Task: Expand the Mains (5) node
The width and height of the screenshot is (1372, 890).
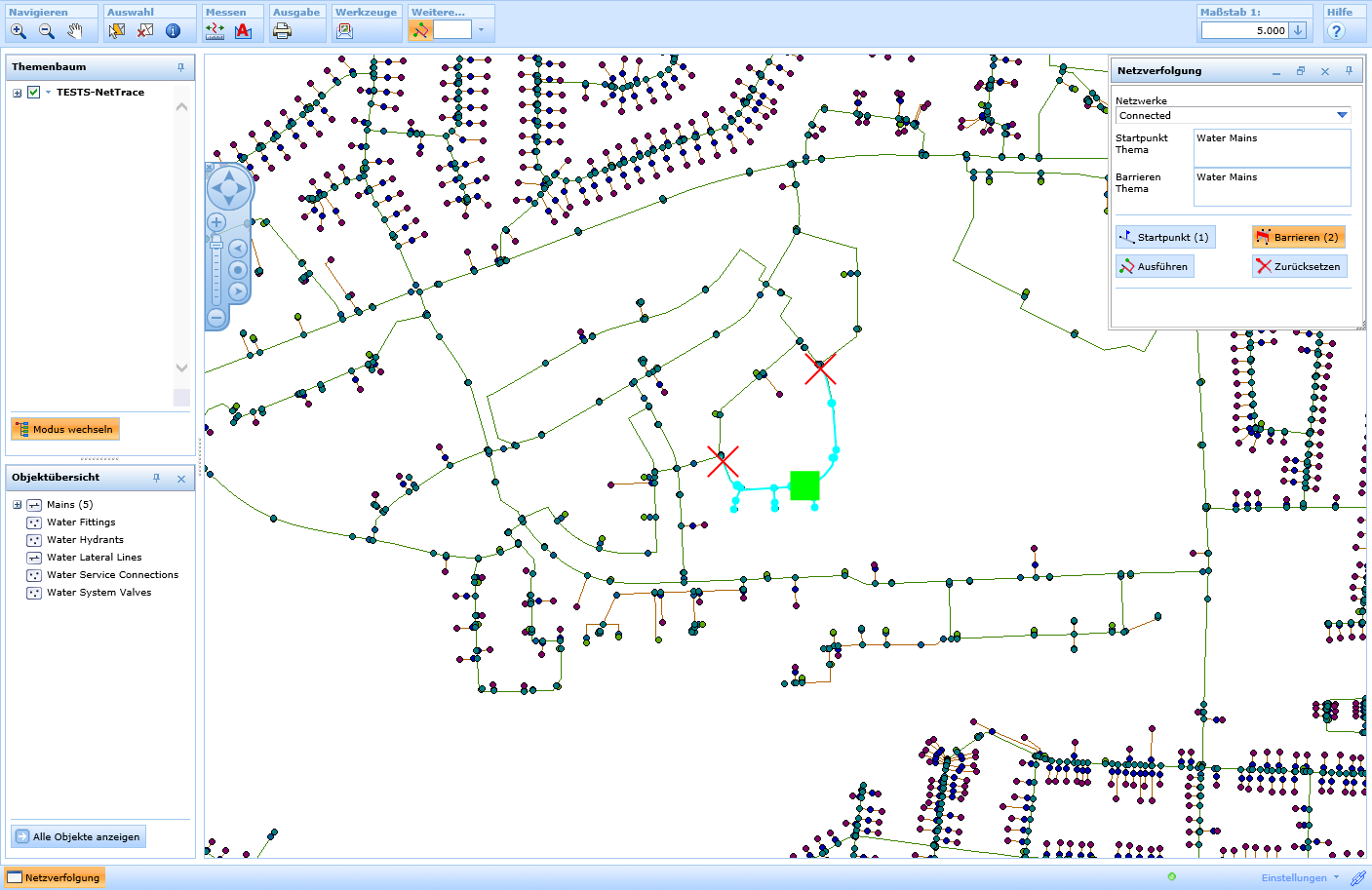Action: click(x=17, y=505)
